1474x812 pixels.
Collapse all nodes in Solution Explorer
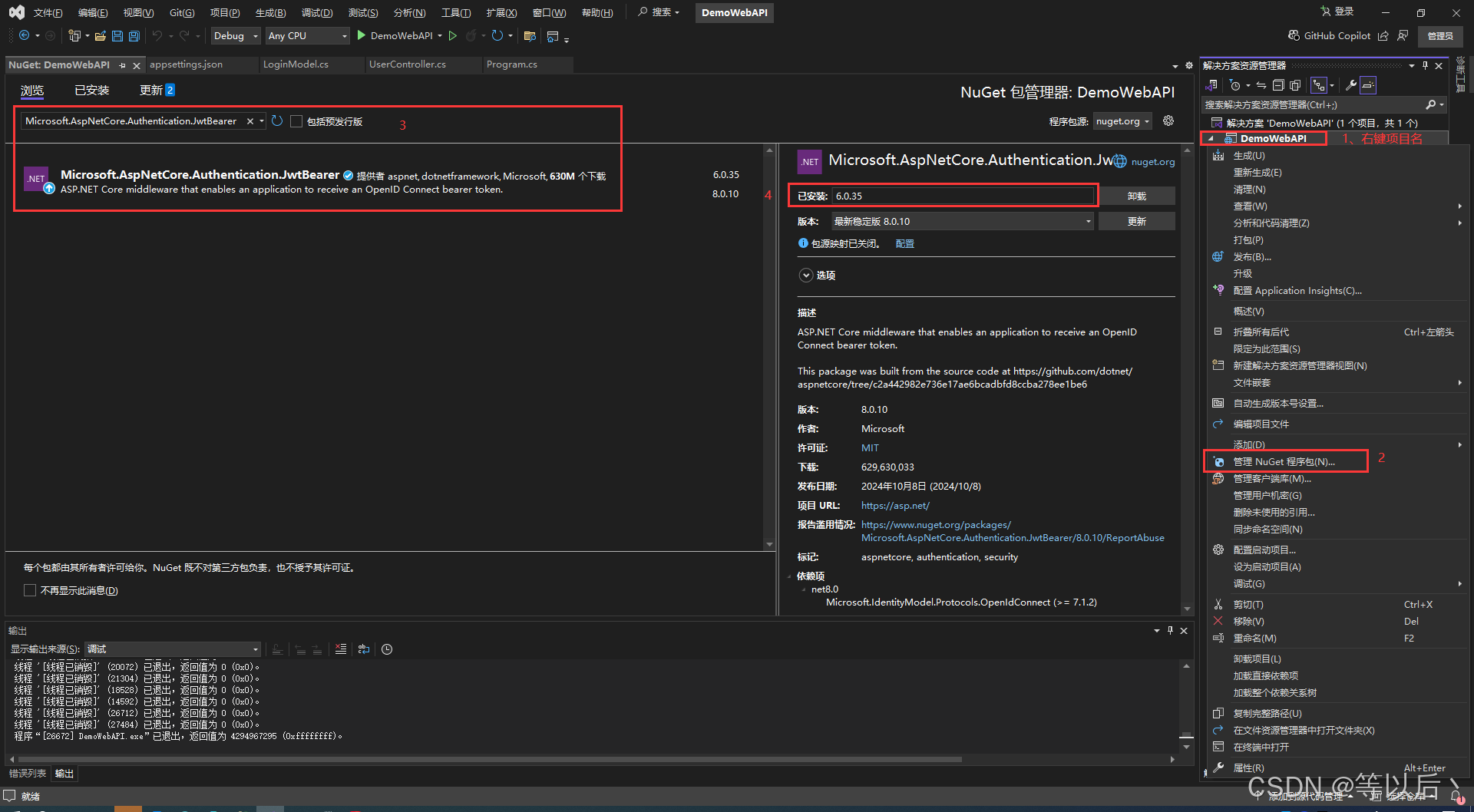click(x=1278, y=85)
